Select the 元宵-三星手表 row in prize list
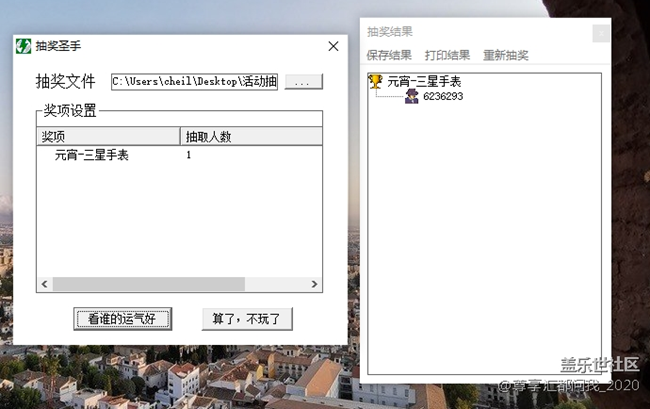Screen dimensions: 650x409 [x=91, y=155]
